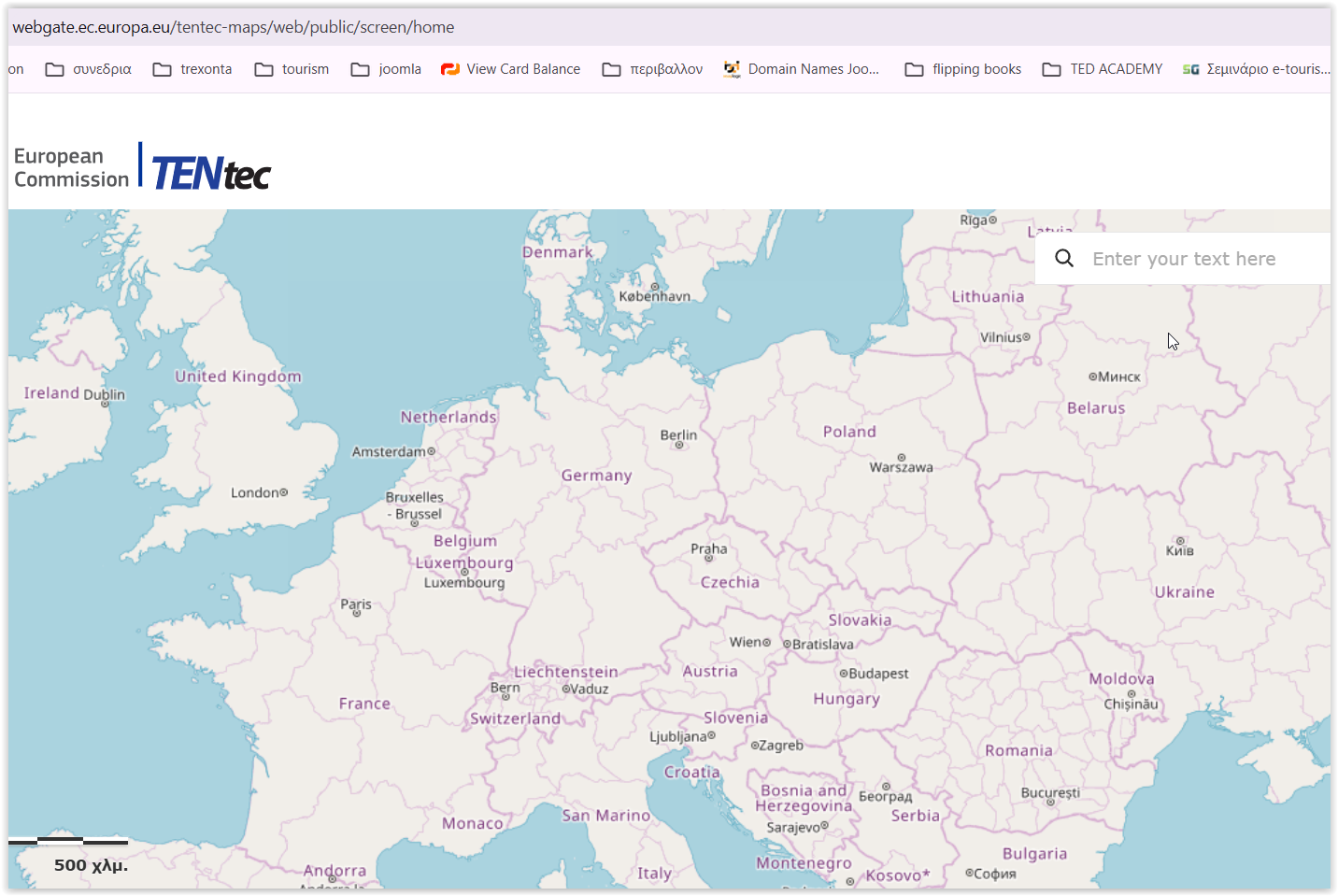Click the United Kingdom map label

[x=238, y=377]
